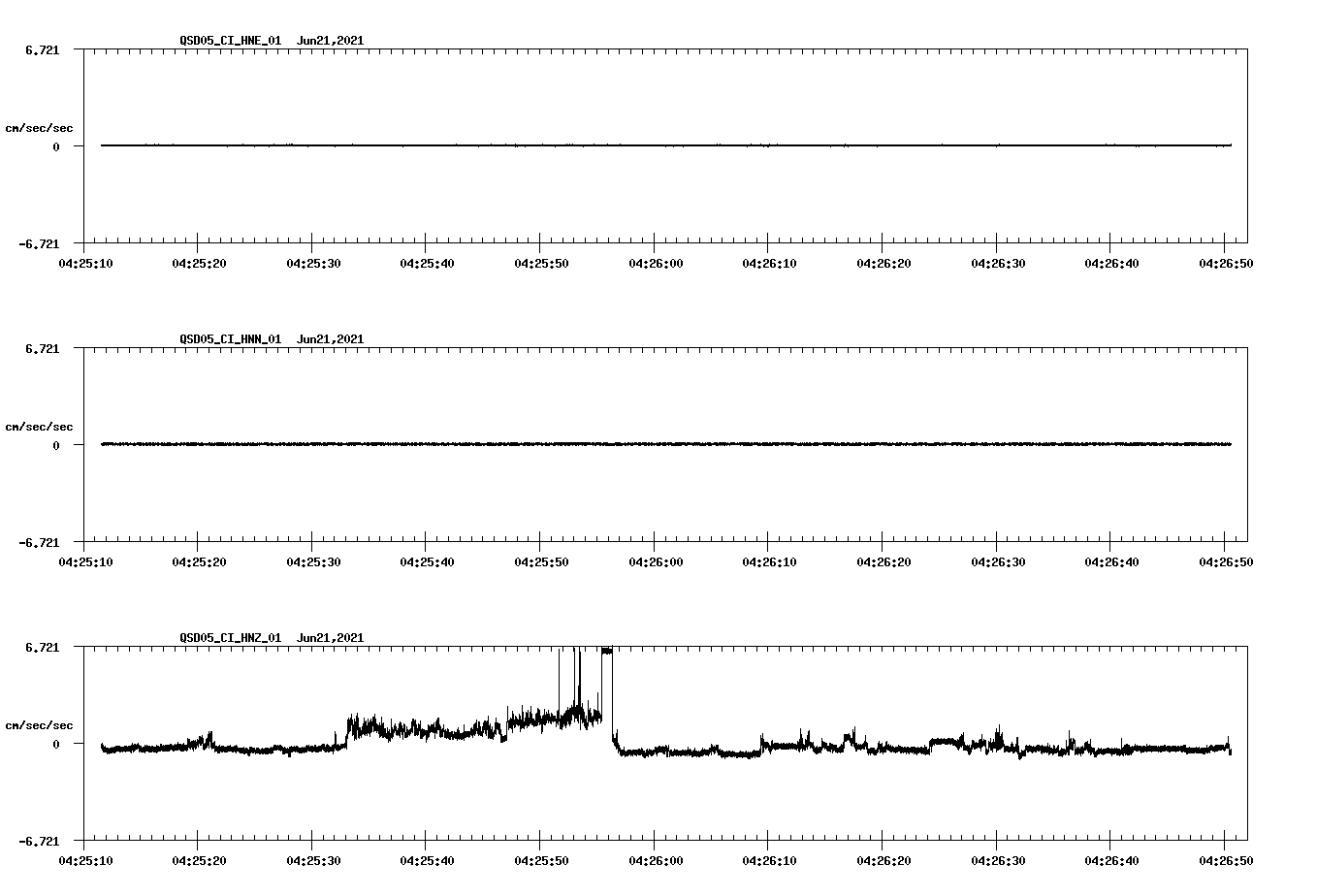Select the Jun21,2021 date on HNZ plot

coord(331,638)
